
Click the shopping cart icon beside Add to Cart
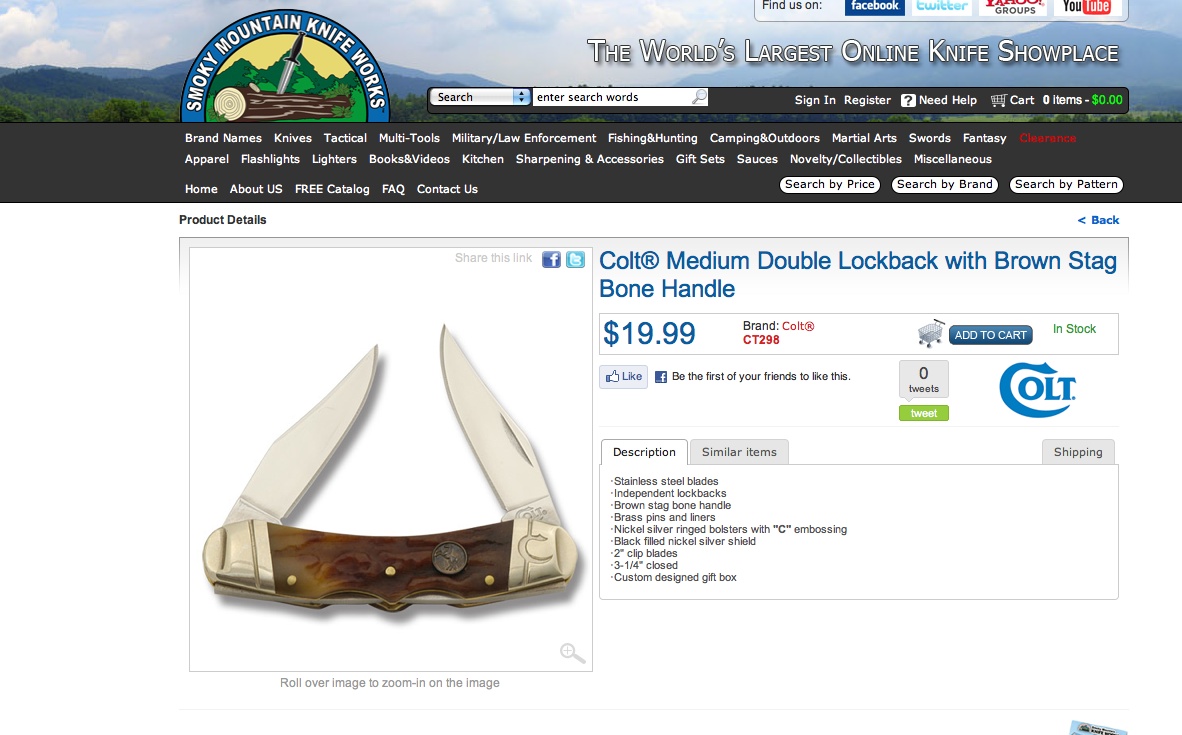[931, 332]
